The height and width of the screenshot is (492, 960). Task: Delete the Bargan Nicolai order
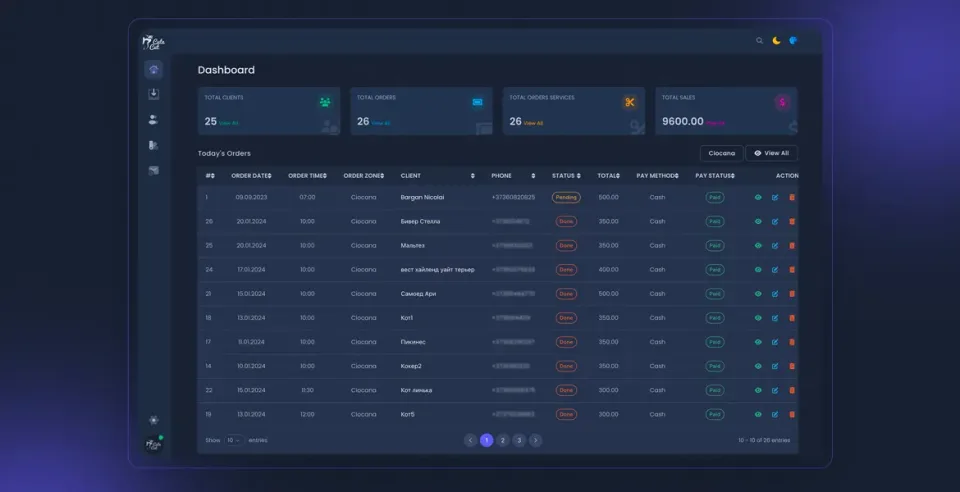coord(792,198)
